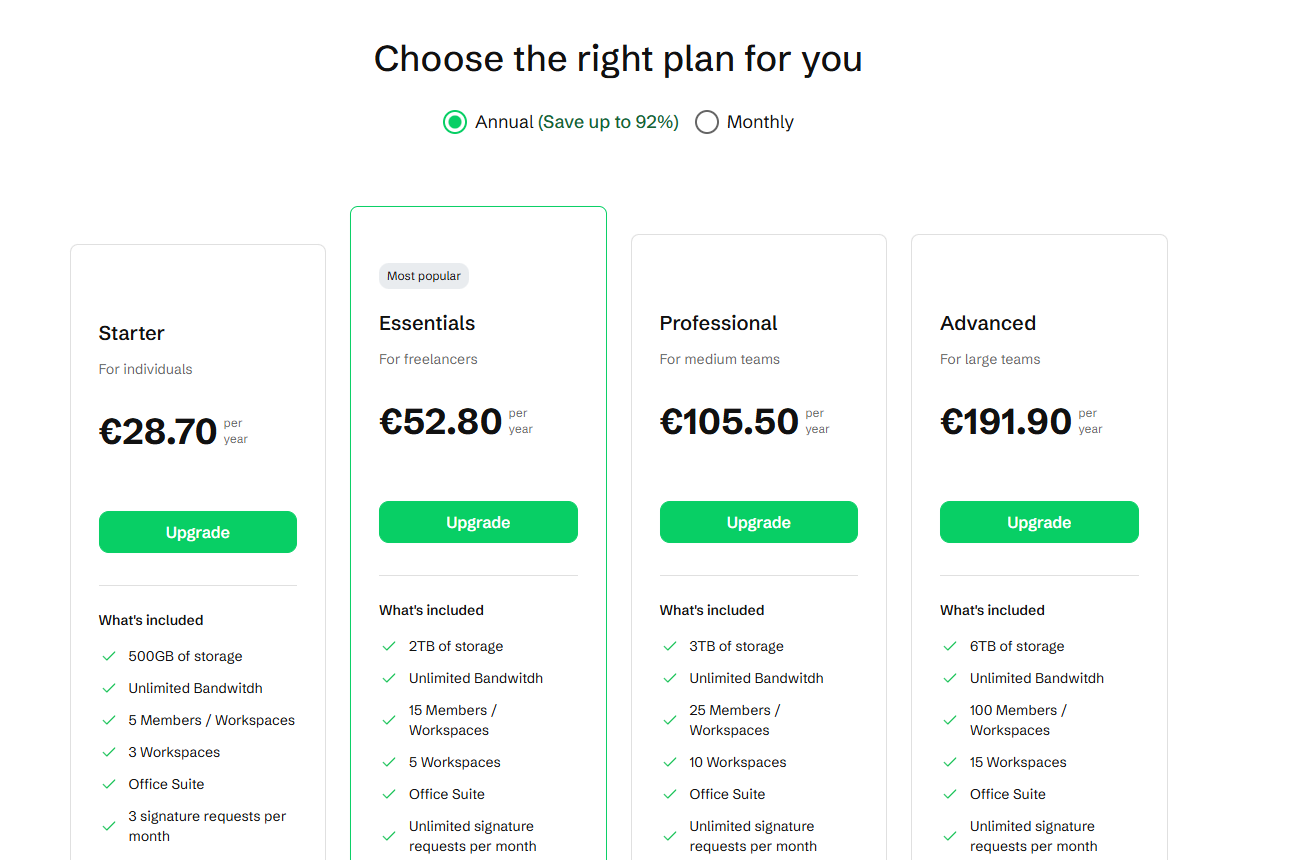Click the Essentials plan title

click(427, 323)
